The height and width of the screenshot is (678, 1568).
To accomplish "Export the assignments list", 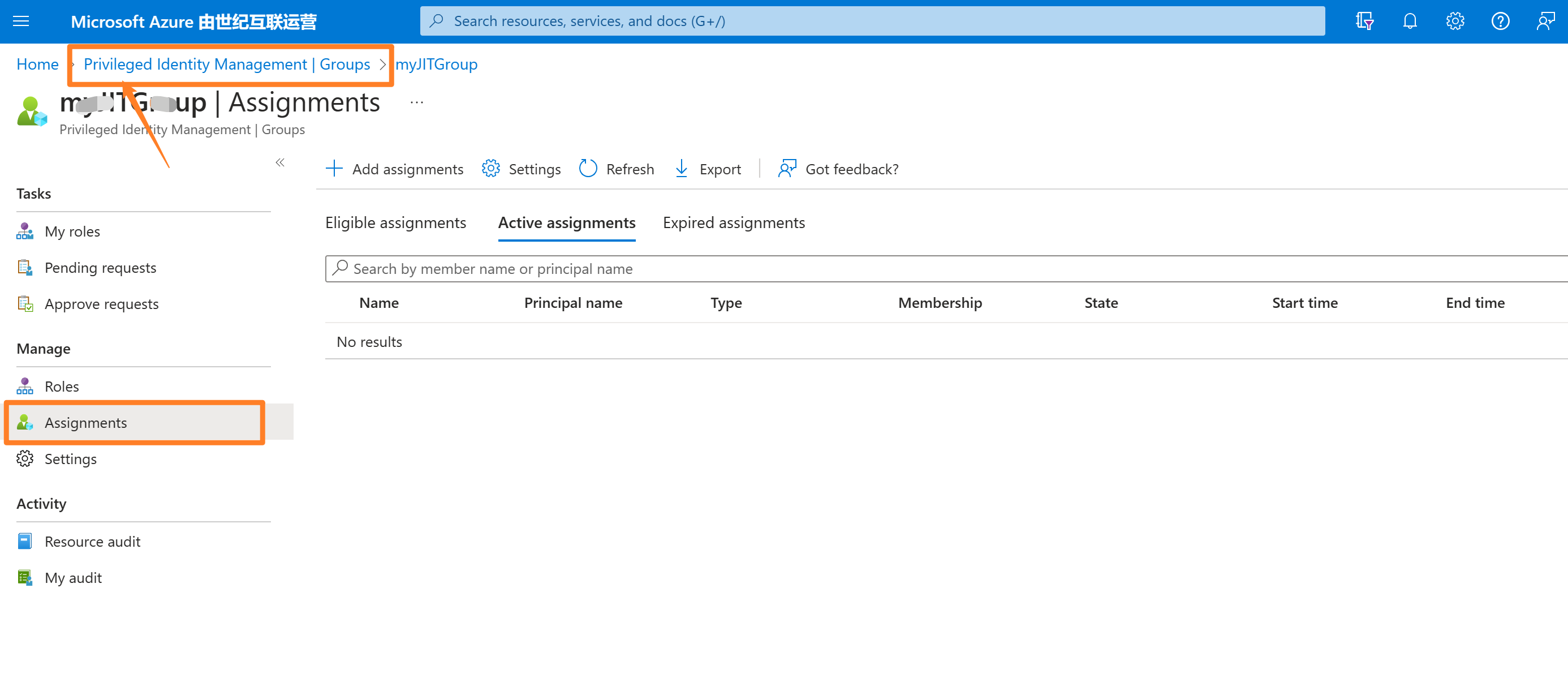I will [x=708, y=169].
